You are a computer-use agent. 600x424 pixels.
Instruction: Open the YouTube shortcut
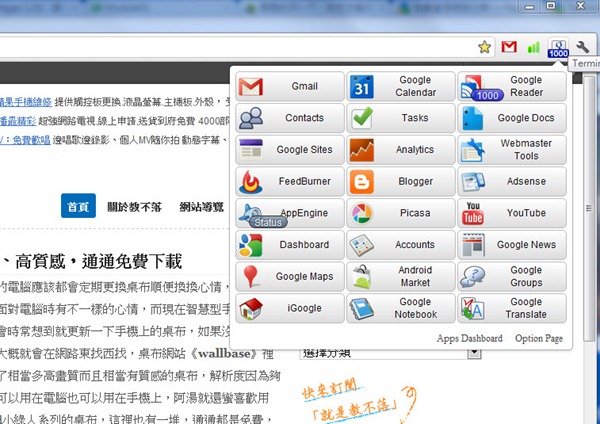coord(512,213)
